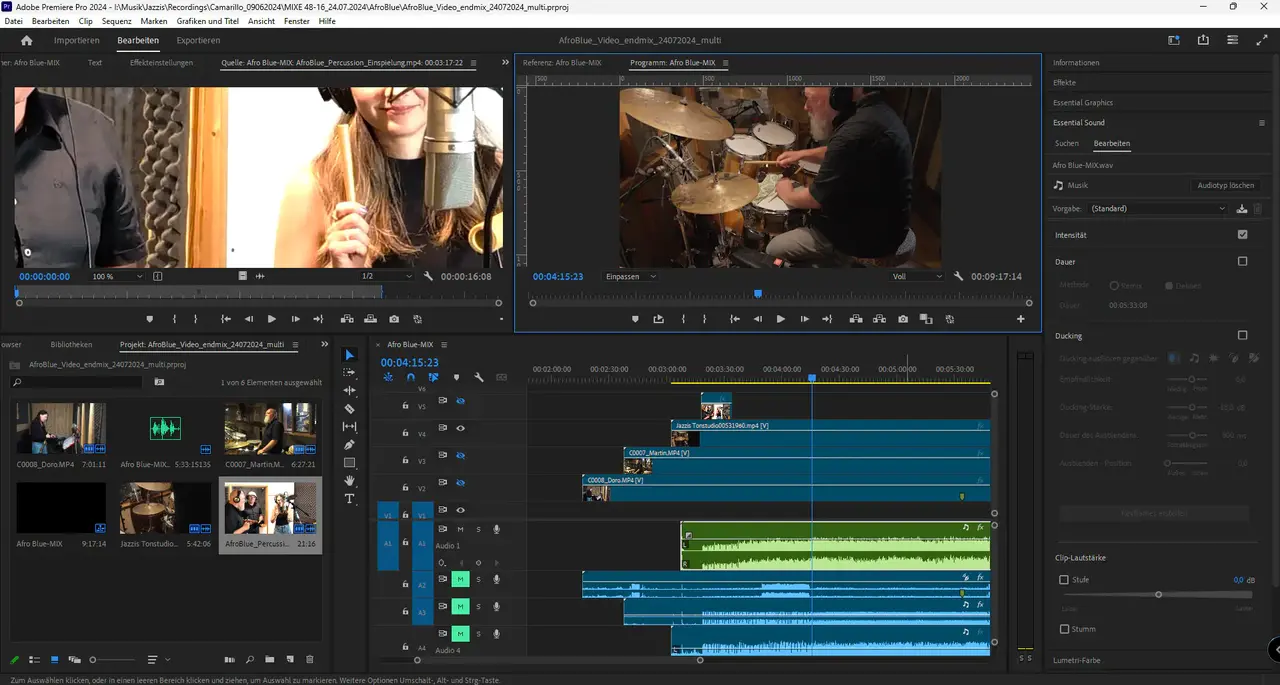Choose the Type (T) tool
The image size is (1280, 685).
pyautogui.click(x=349, y=499)
